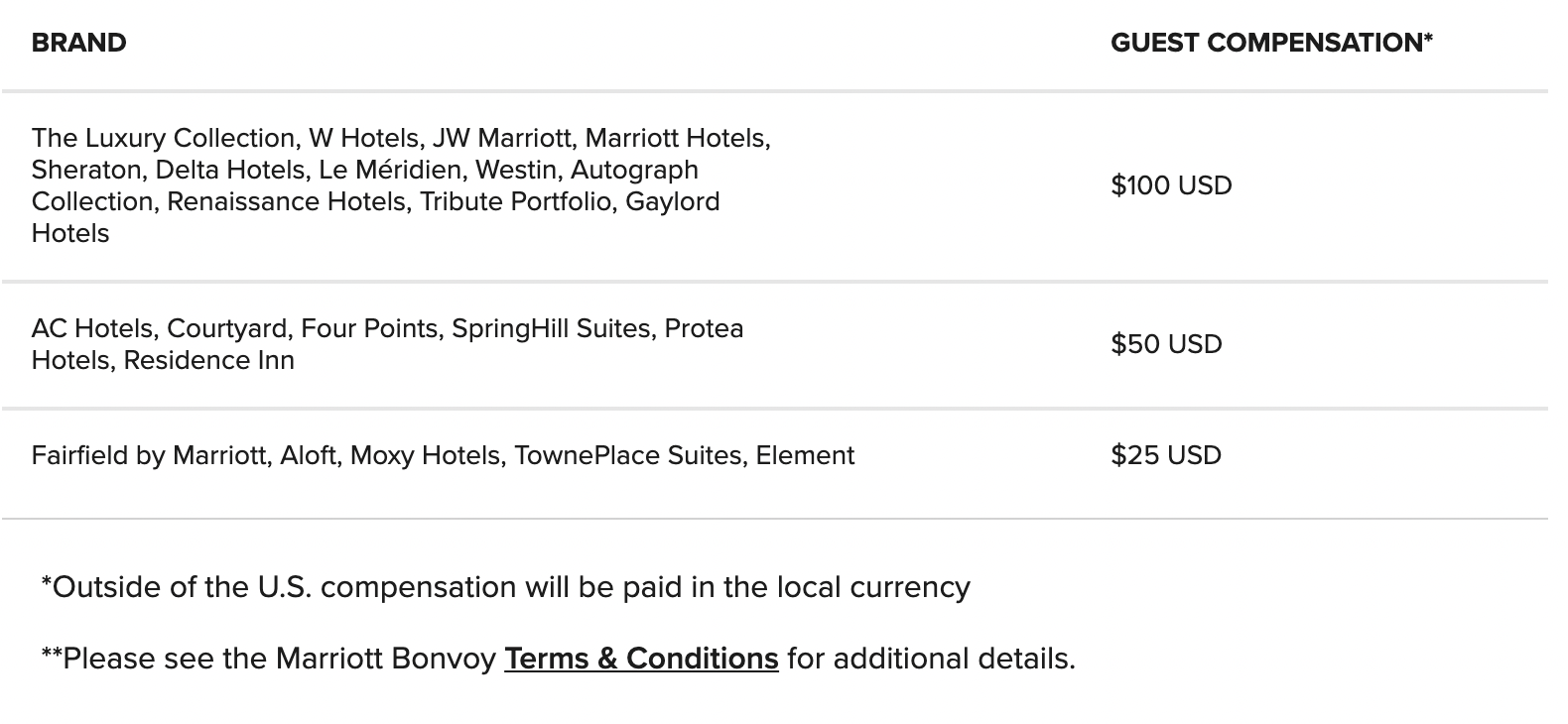
Task: Click the words "Marriott Bonvoy" in the footnote
Action: point(385,659)
